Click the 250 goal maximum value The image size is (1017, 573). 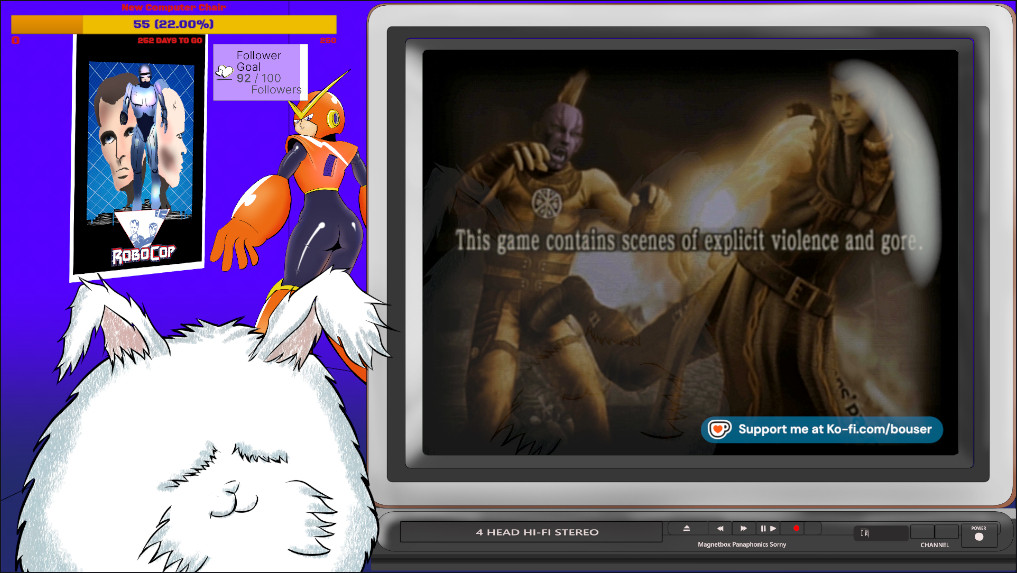point(328,40)
